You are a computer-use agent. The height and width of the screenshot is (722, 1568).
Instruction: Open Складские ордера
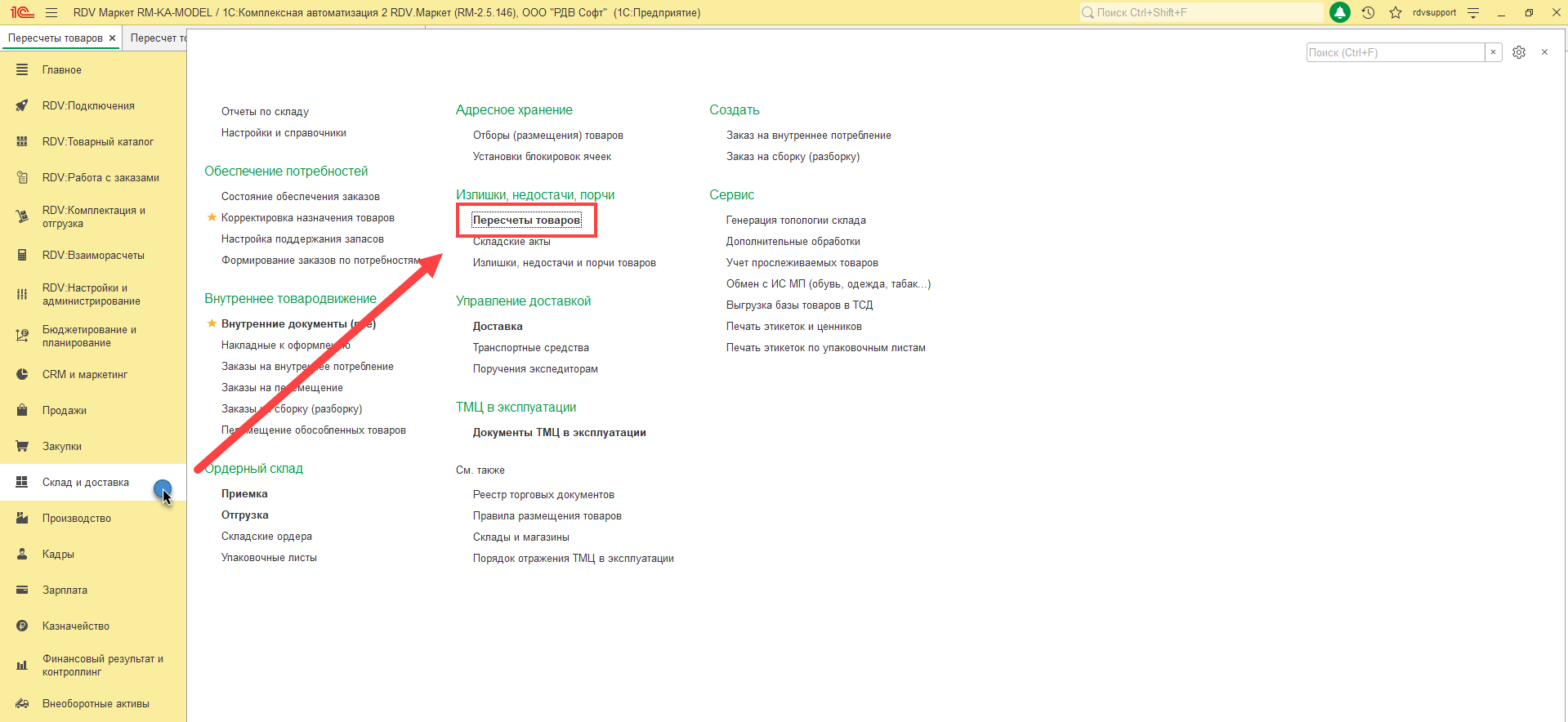click(266, 537)
